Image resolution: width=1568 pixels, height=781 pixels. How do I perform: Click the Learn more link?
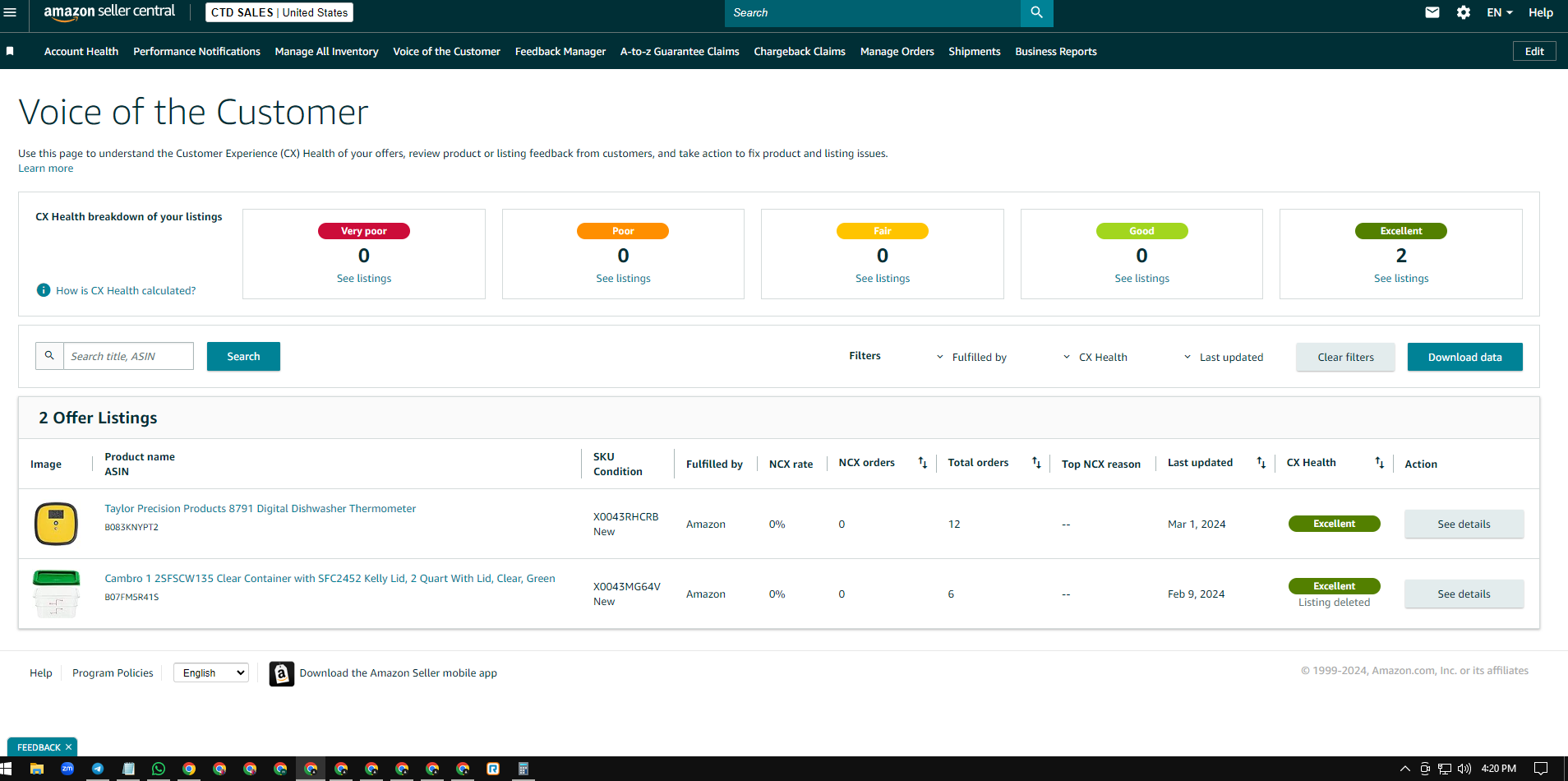coord(46,169)
